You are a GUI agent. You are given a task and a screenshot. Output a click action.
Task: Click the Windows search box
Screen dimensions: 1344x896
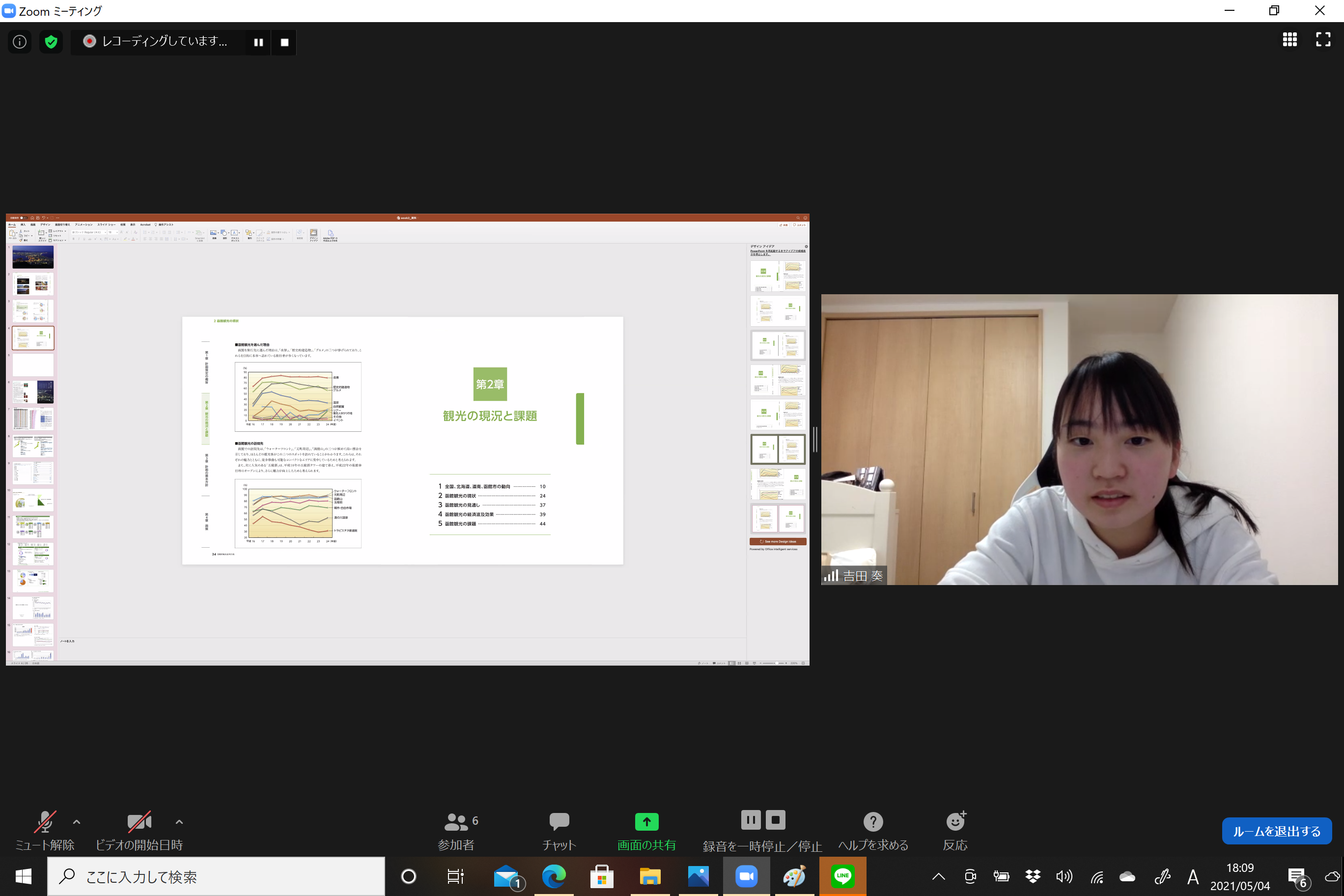click(x=217, y=876)
